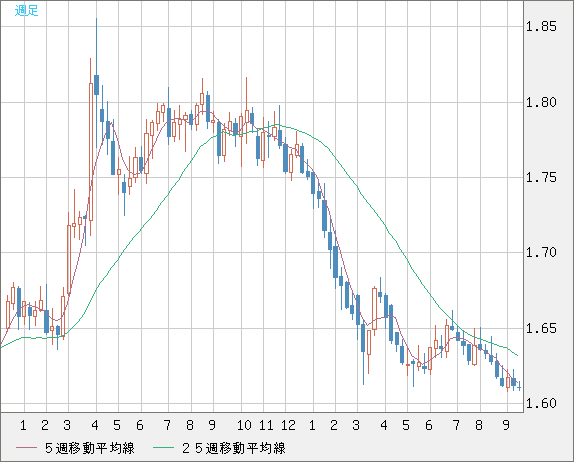The width and height of the screenshot is (574, 462).
Task: Click the ２５週移動平均線 legend label
Action: [234, 448]
